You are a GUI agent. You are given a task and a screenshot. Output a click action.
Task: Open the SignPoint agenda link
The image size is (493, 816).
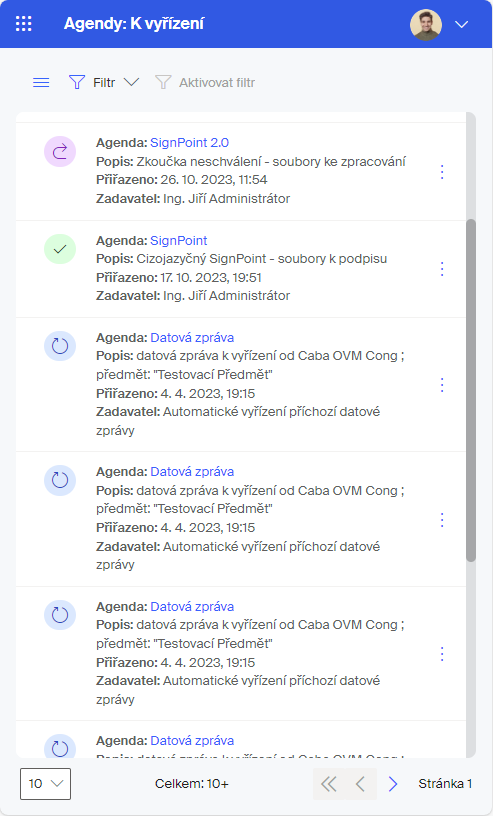(x=179, y=240)
